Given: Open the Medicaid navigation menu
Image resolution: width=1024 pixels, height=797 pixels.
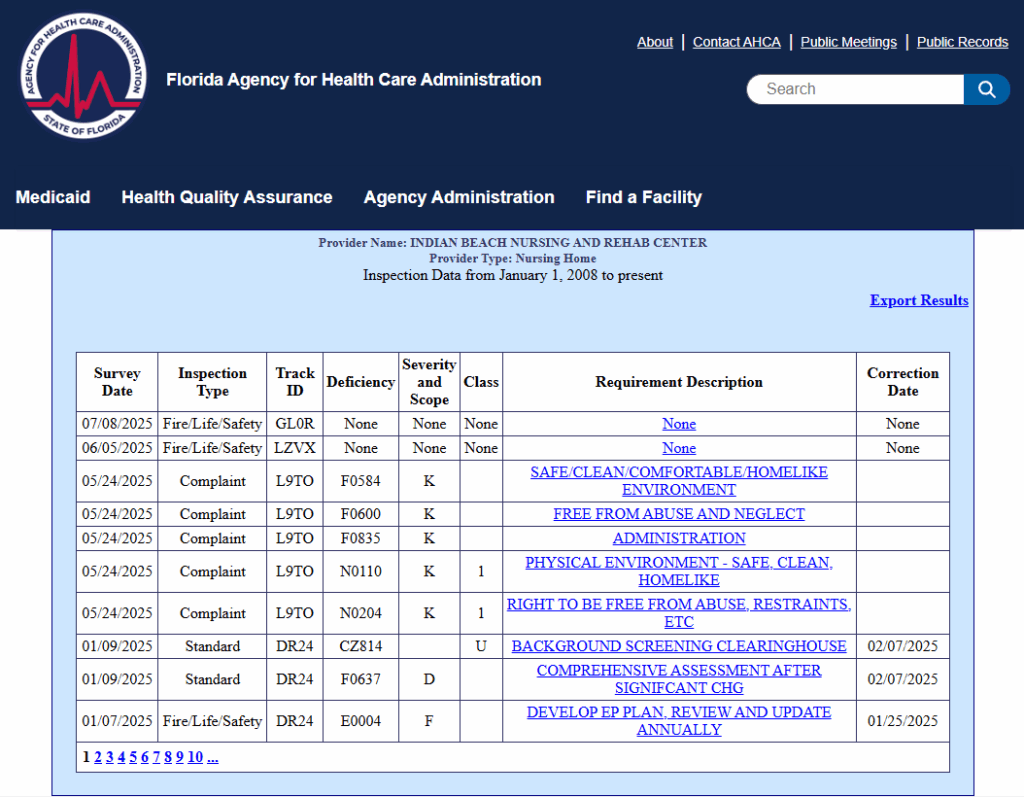Looking at the screenshot, I should tap(52, 197).
